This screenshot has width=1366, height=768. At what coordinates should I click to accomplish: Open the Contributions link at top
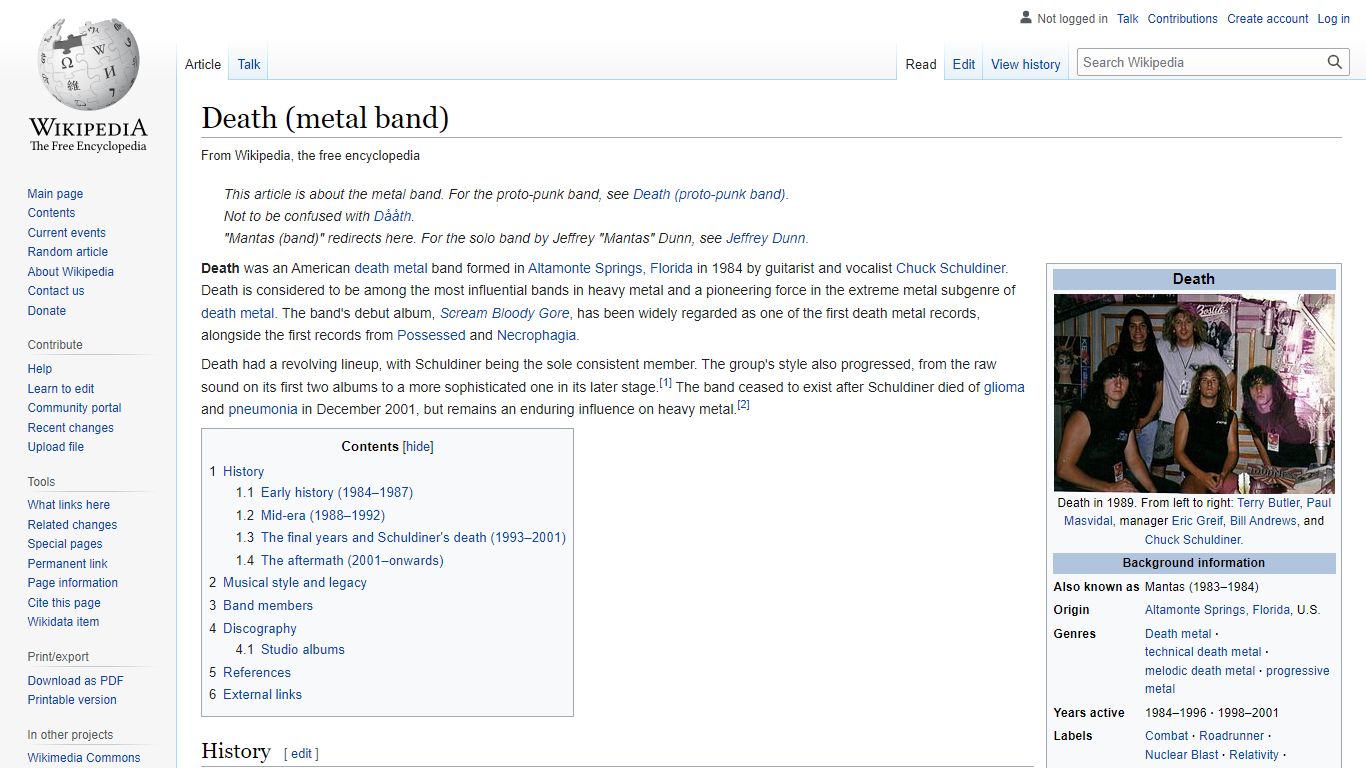pos(1183,19)
